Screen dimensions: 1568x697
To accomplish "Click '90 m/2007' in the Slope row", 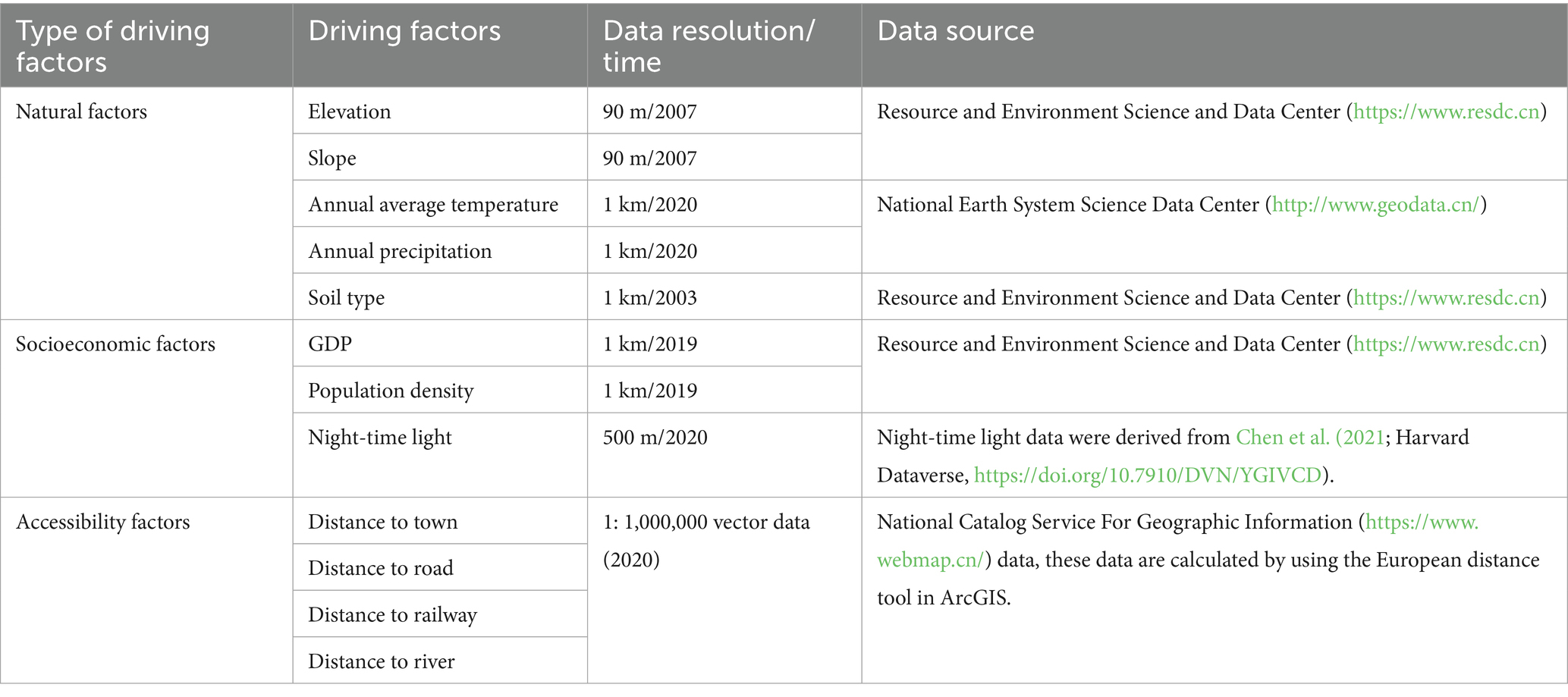I will [x=649, y=159].
